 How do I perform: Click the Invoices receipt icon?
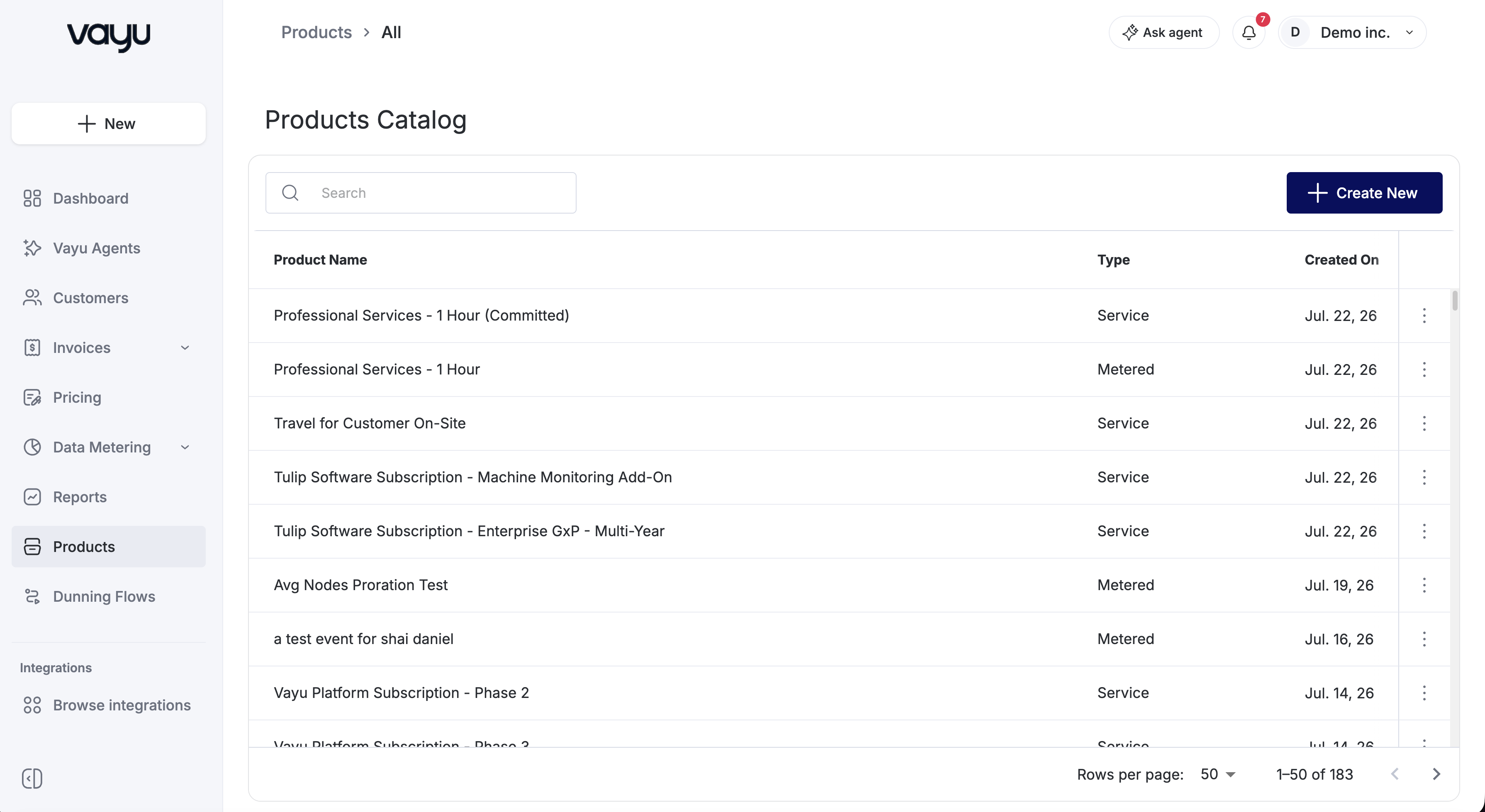click(32, 348)
